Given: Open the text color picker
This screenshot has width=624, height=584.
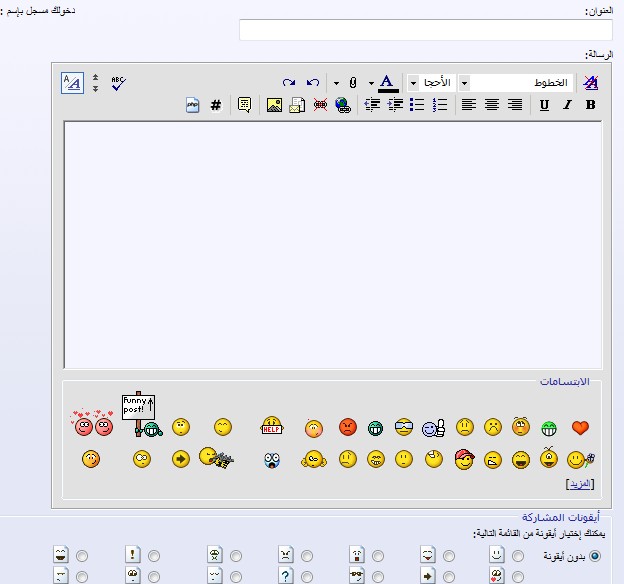Looking at the screenshot, I should 386,82.
